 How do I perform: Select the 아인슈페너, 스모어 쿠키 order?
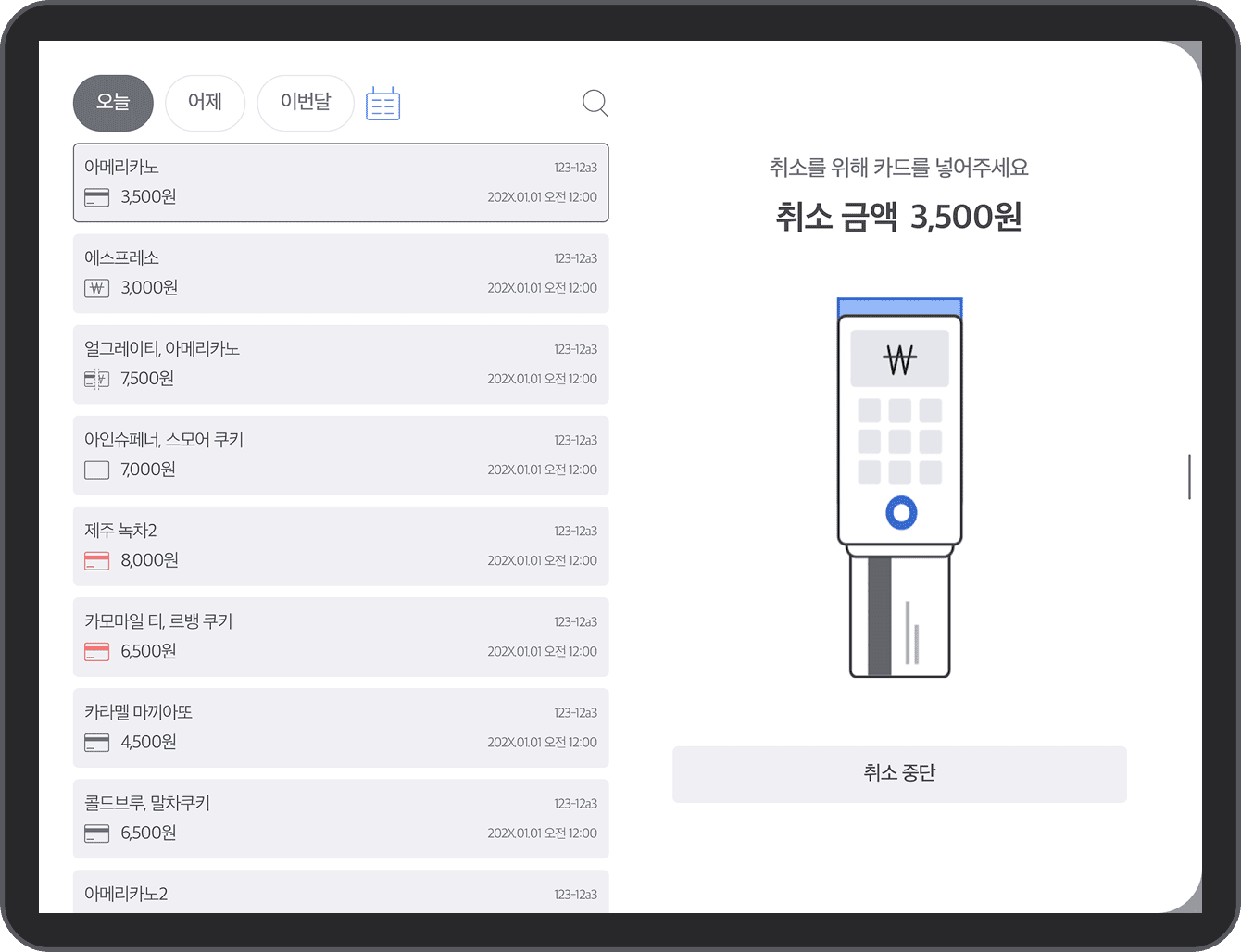coord(341,455)
